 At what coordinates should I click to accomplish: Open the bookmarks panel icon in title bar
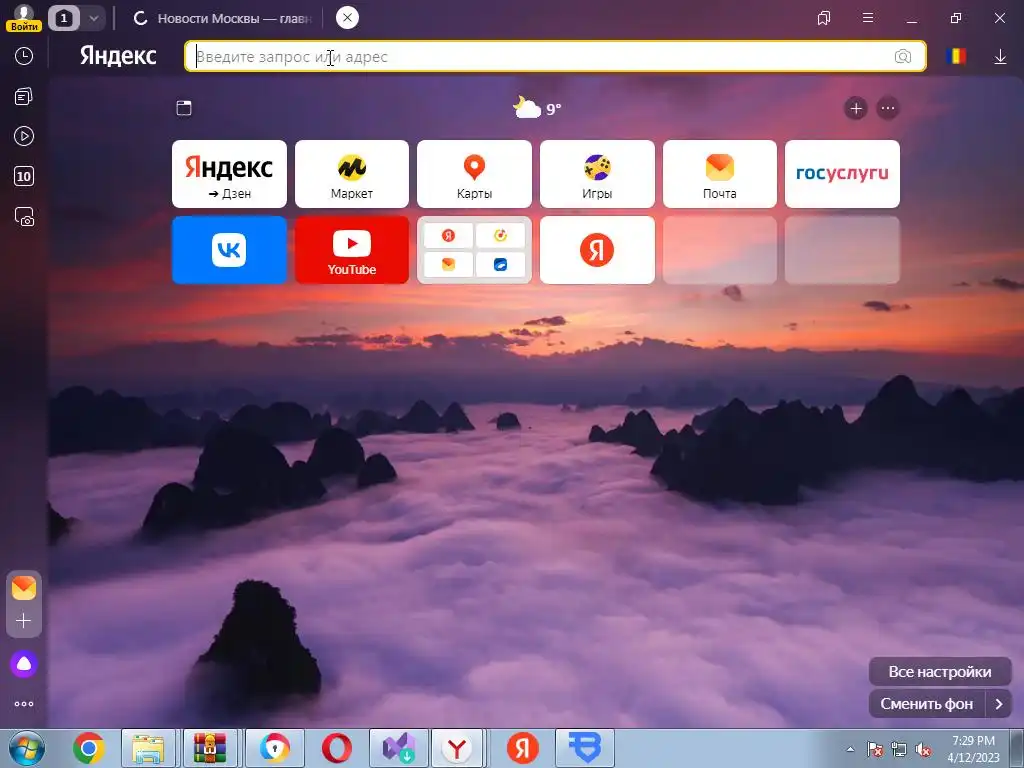pyautogui.click(x=824, y=18)
